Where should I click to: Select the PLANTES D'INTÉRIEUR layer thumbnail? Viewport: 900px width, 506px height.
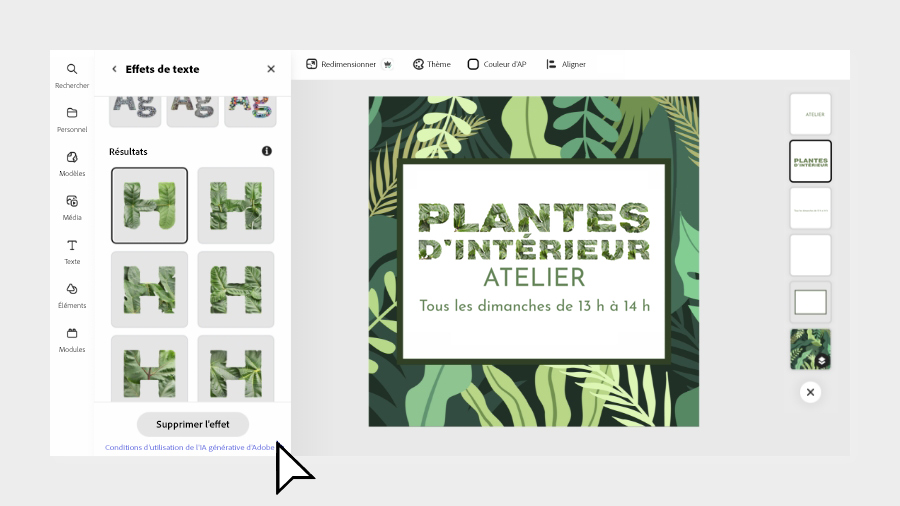click(x=810, y=161)
